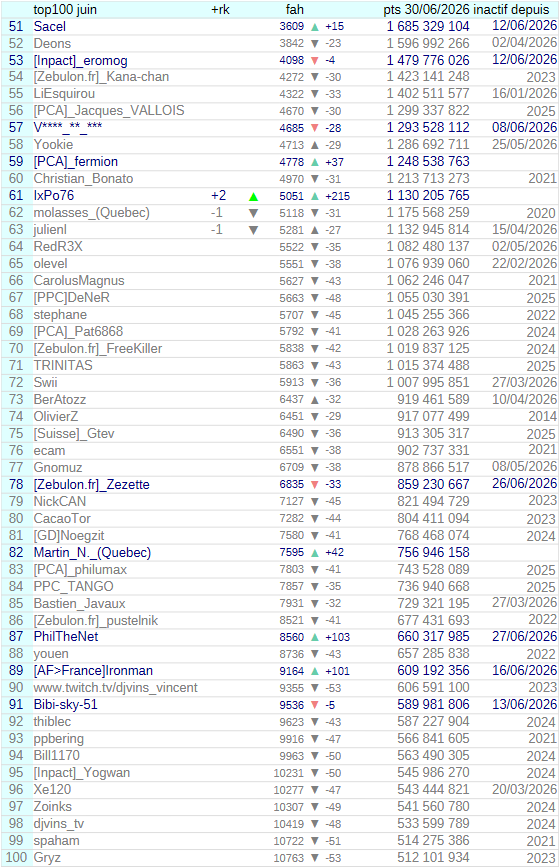Click the grey down arrow in Xe120's row

point(315,790)
